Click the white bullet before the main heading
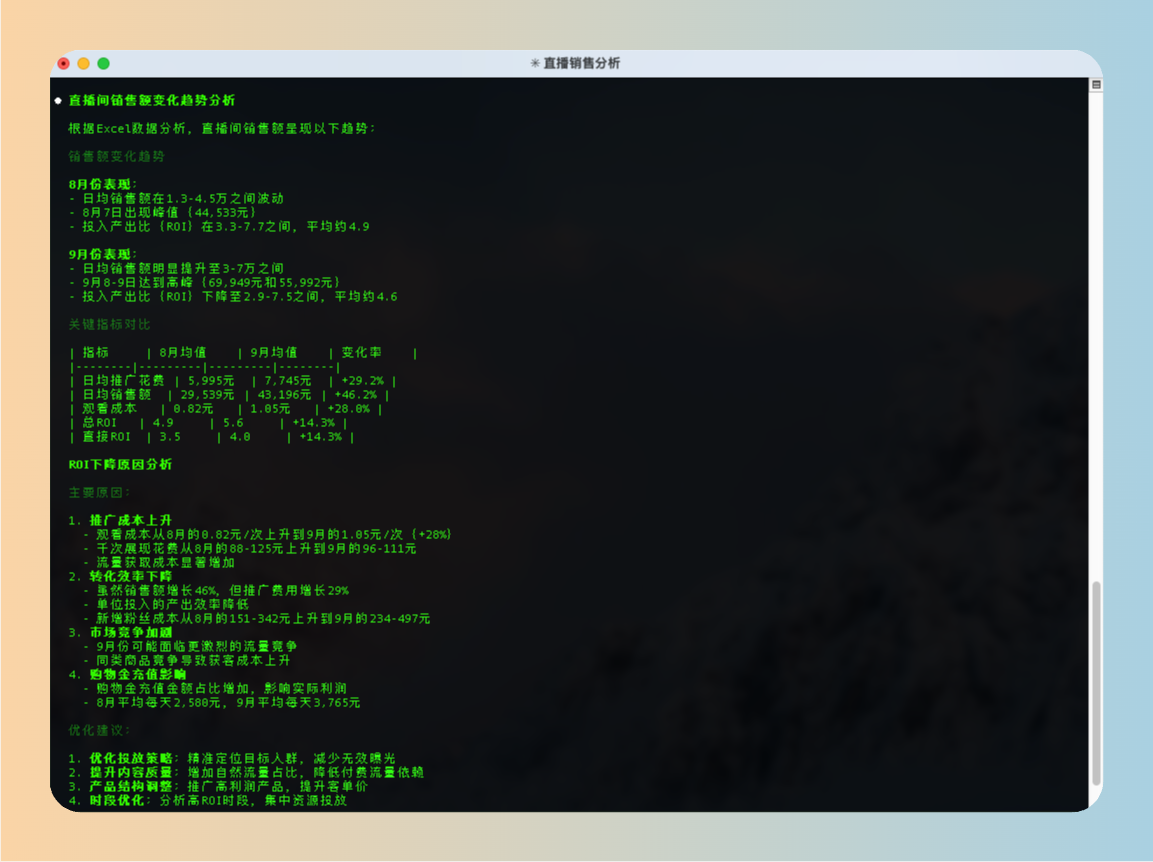 point(58,101)
